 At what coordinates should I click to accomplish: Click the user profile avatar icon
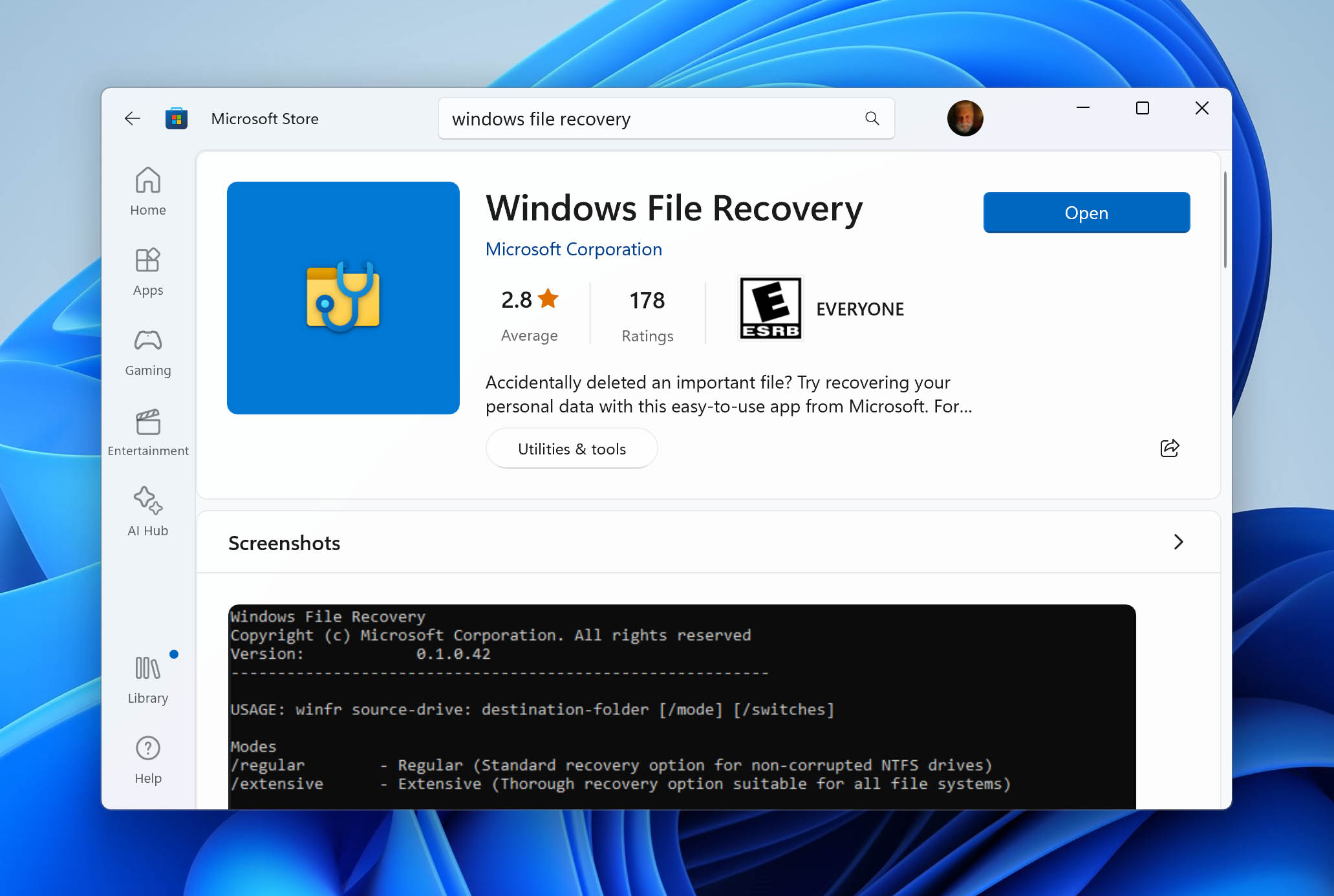pyautogui.click(x=966, y=118)
